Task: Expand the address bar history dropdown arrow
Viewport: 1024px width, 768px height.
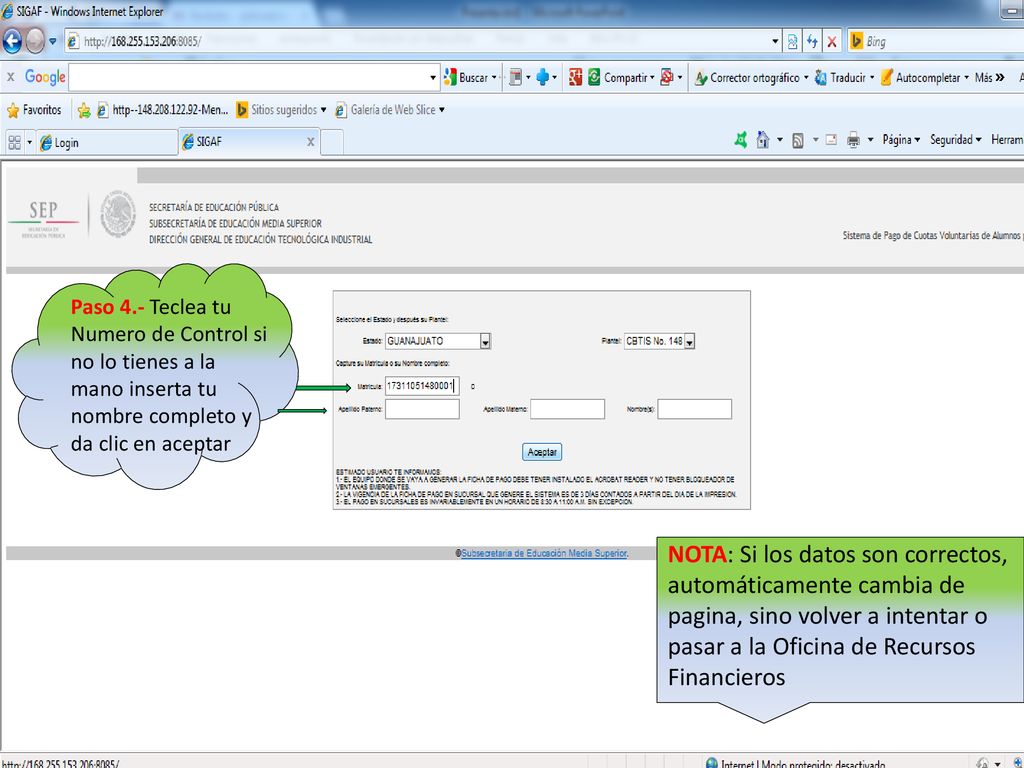Action: 775,41
